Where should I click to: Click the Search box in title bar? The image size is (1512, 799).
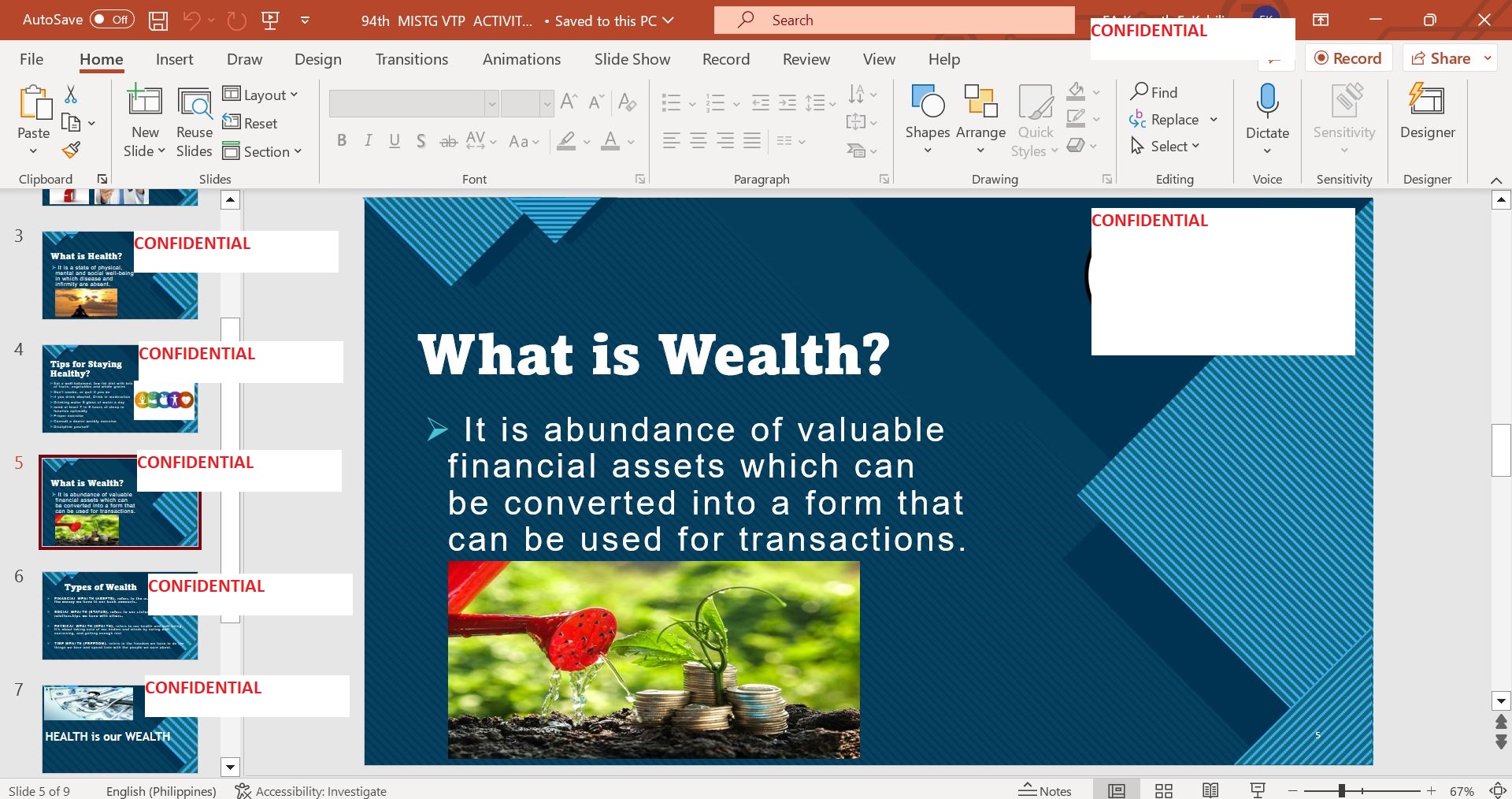894,20
